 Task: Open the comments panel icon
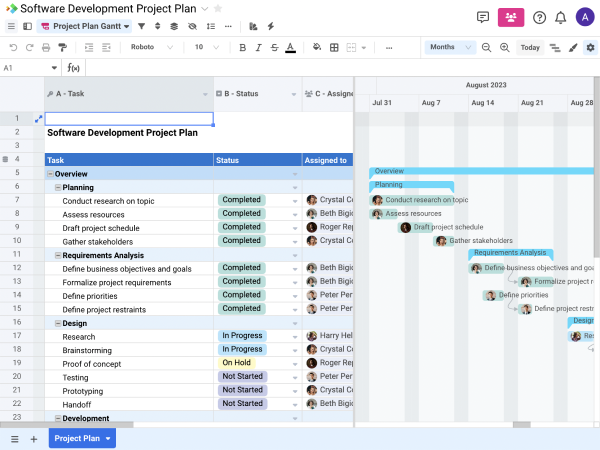[483, 17]
